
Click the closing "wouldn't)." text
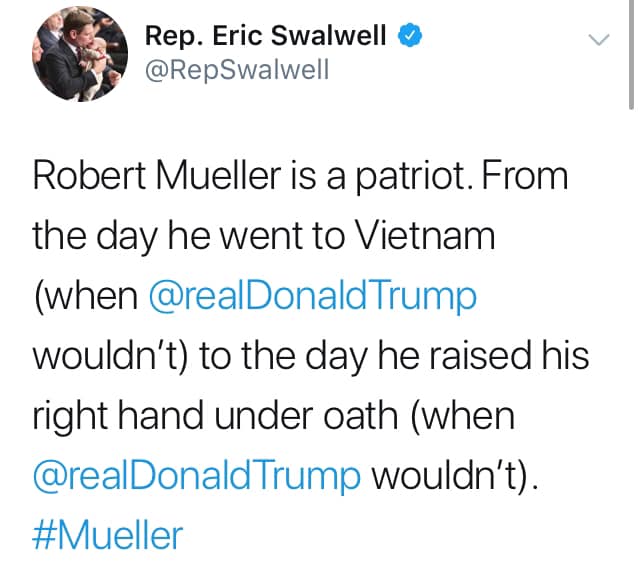click(456, 476)
